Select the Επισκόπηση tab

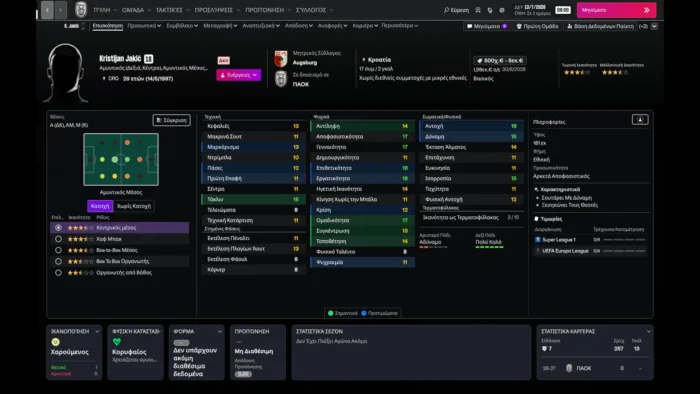coord(108,26)
